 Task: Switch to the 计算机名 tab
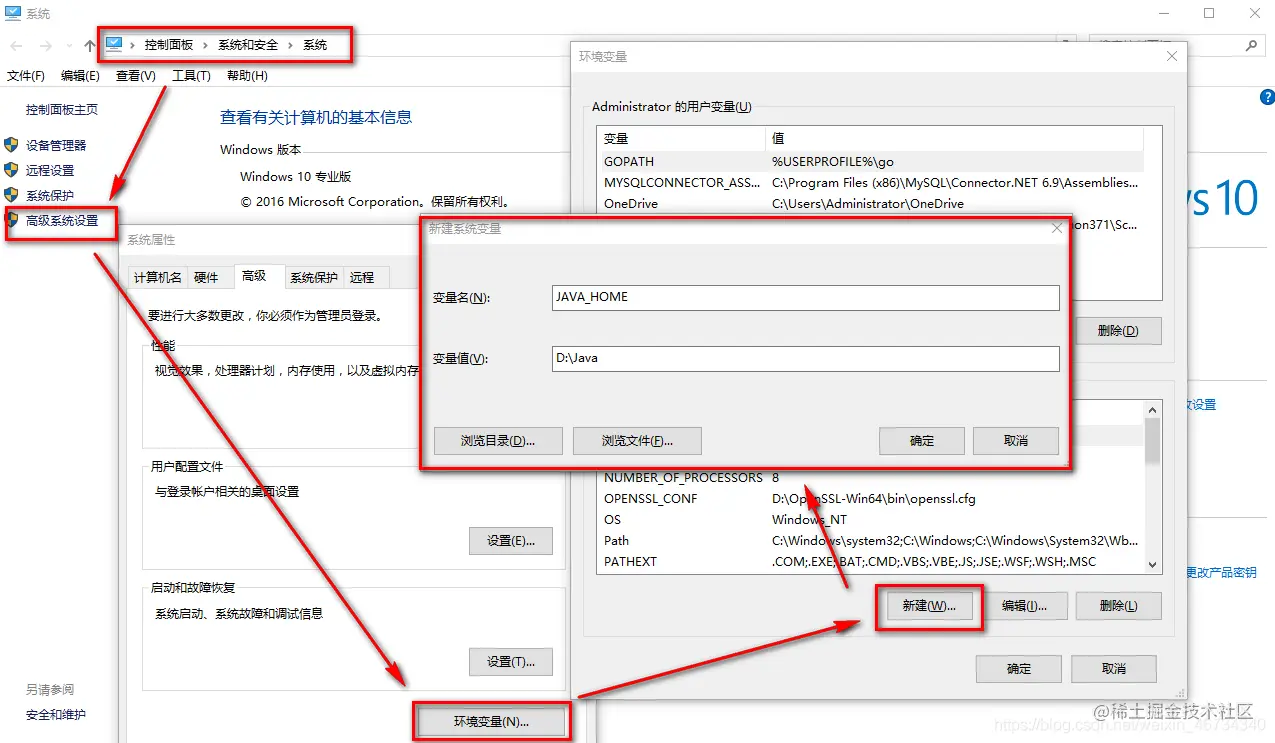pyautogui.click(x=158, y=278)
